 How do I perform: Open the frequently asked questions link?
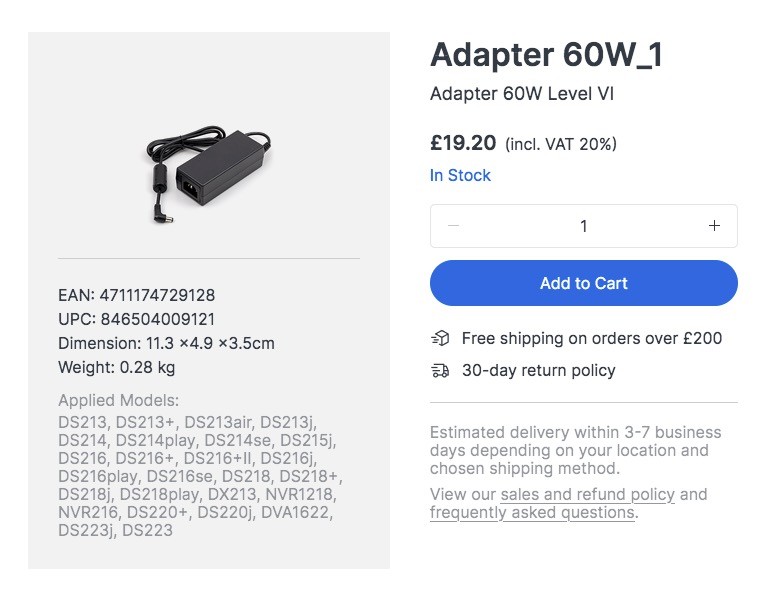tap(531, 513)
